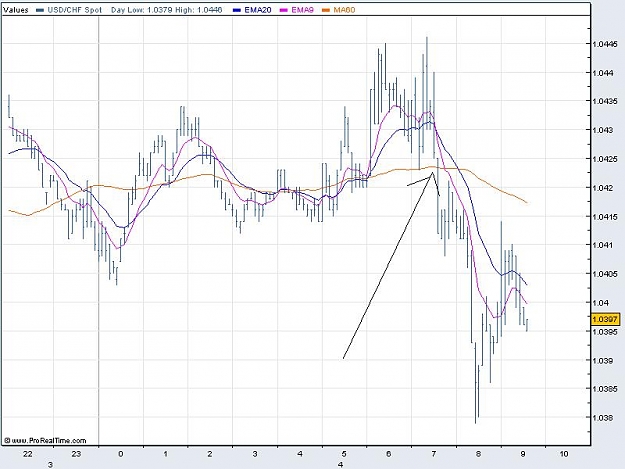Click the hour 23 time axis label
Viewport: 625px width, 469px height.
point(76,454)
